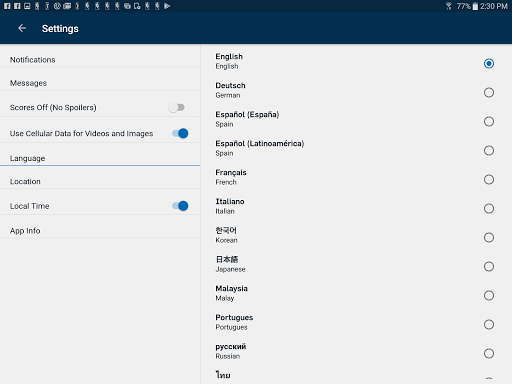Tap the Wi-Fi signal status icon

pyautogui.click(x=449, y=6)
